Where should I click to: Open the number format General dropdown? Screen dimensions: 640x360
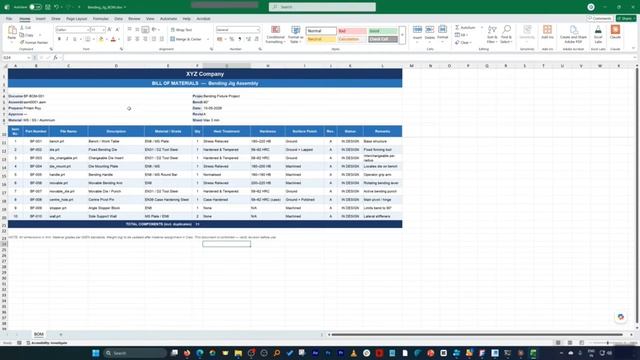[258, 30]
